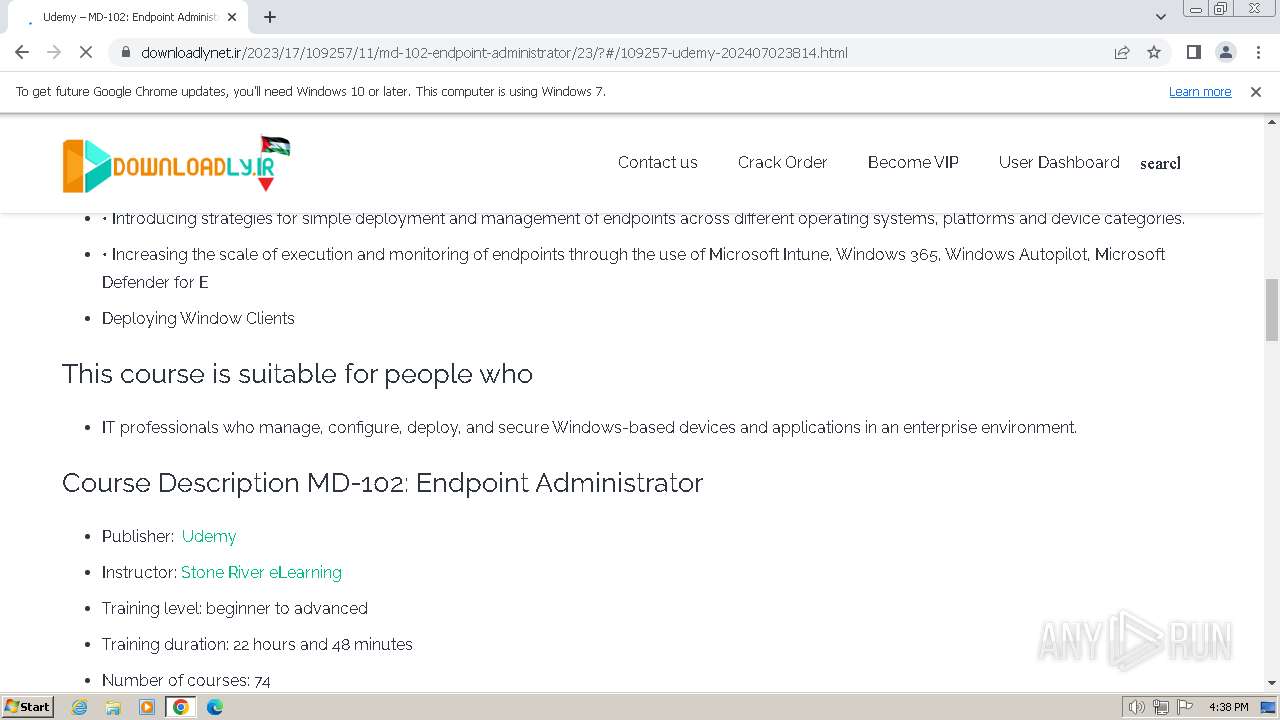The image size is (1280, 720).
Task: Click the 'This course is suitable for people who' heading
Action: click(x=297, y=374)
